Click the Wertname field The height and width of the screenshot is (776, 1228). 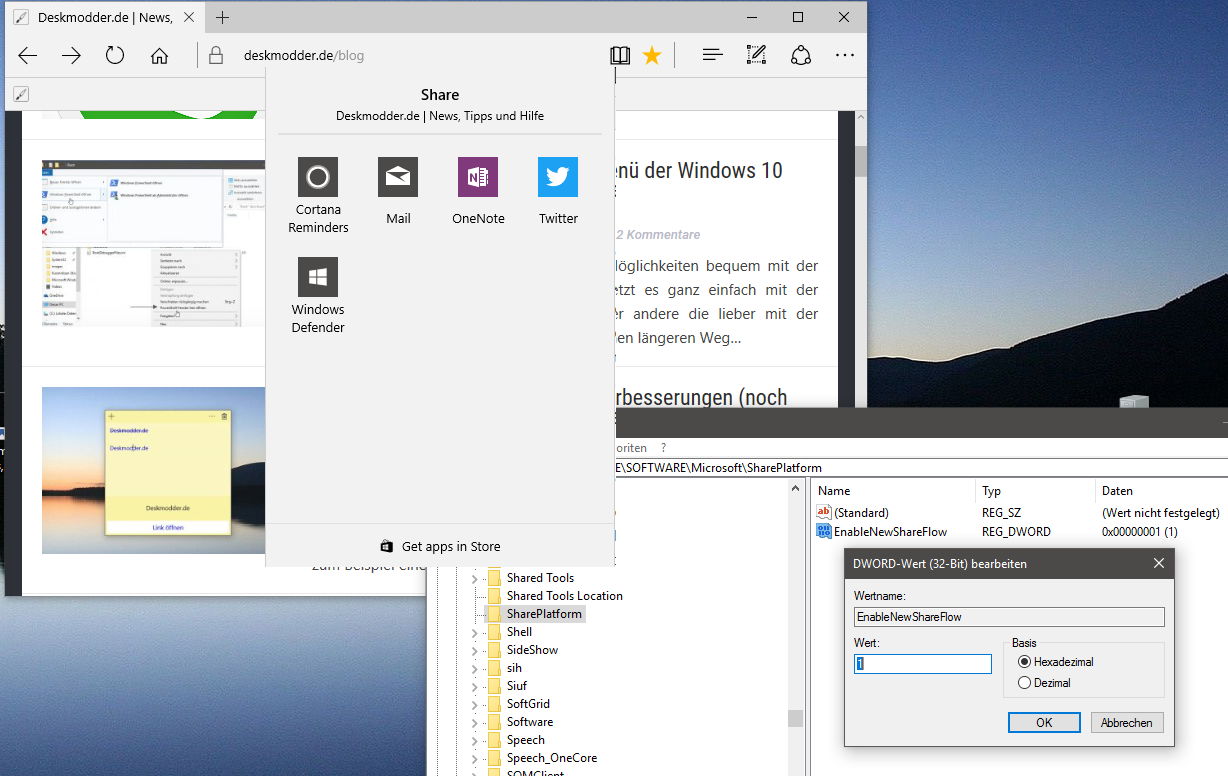point(1009,617)
